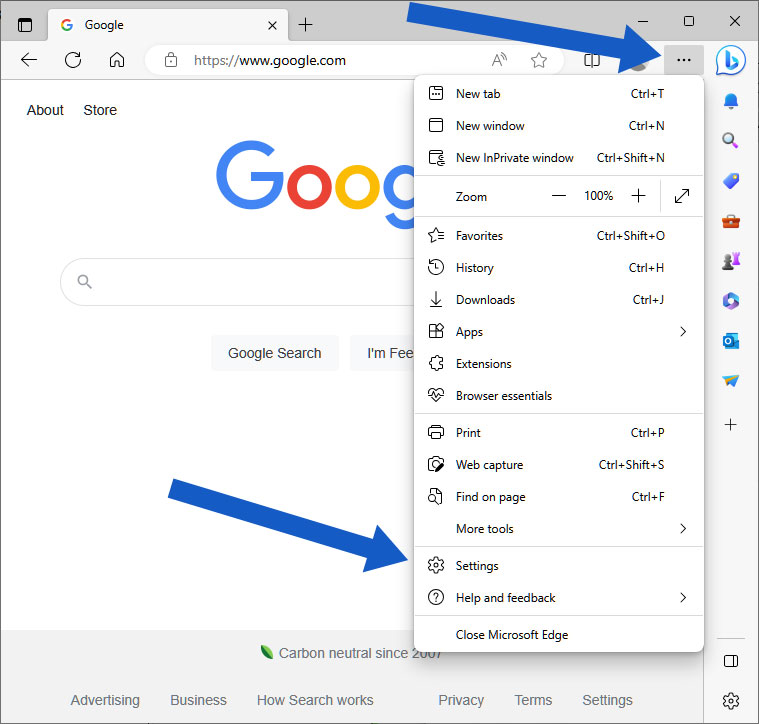
Task: Open History from the menu
Action: [x=559, y=268]
